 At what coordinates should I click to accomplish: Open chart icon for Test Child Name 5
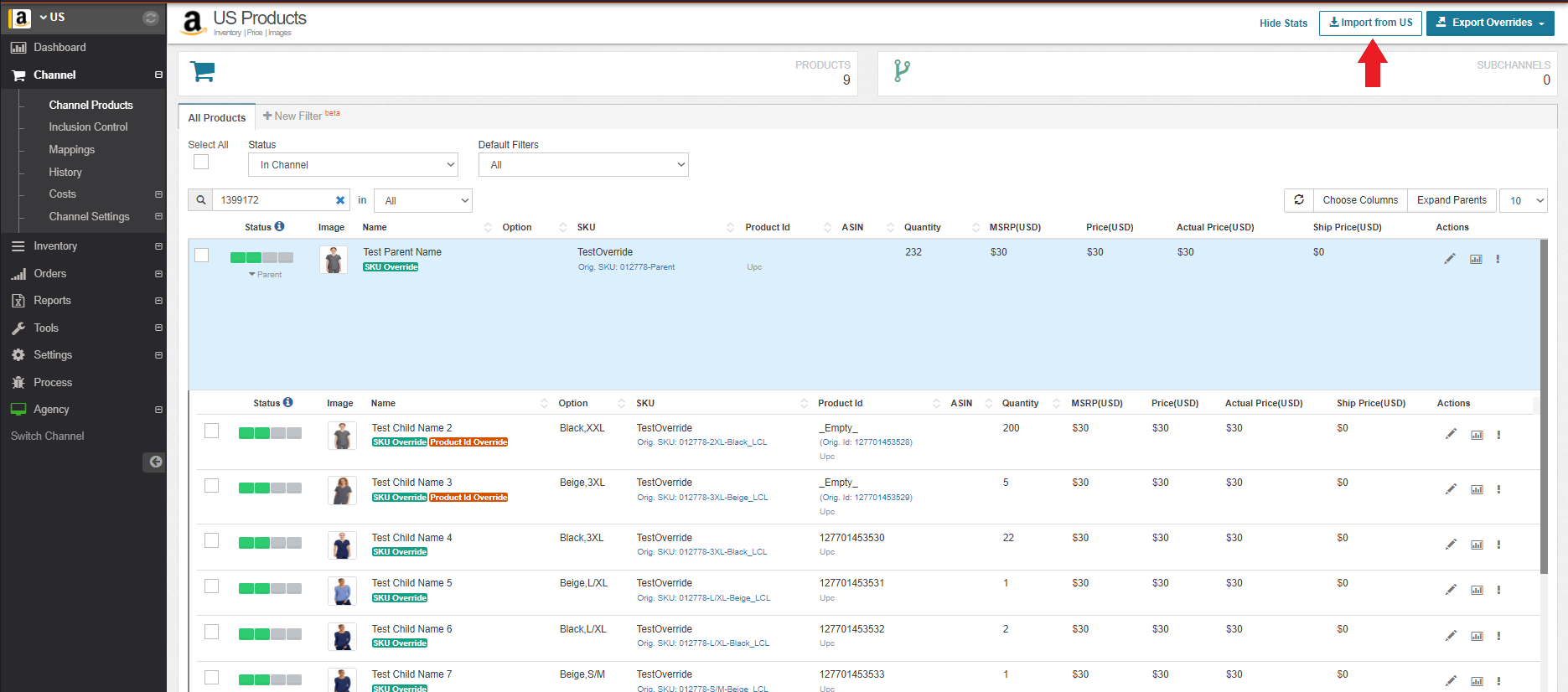1477,590
